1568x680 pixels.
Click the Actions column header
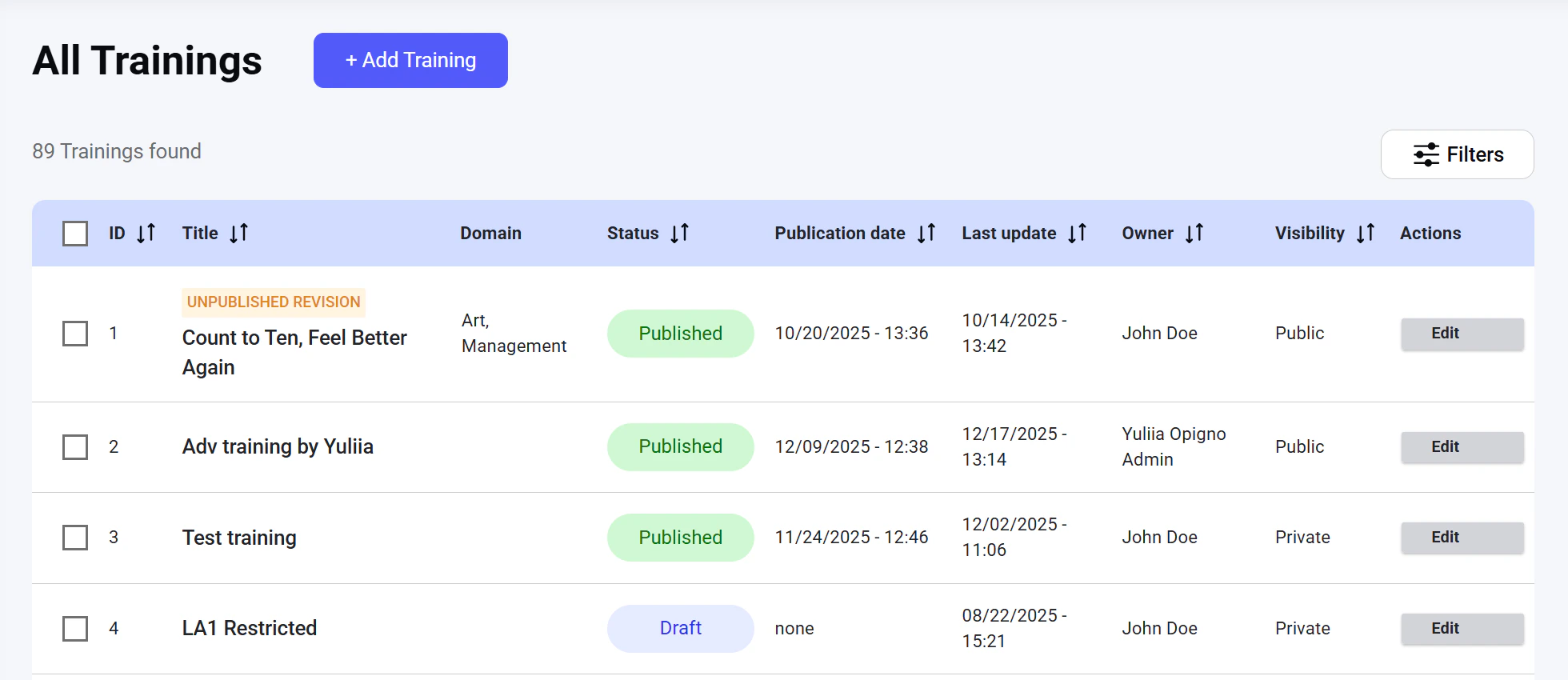1430,233
